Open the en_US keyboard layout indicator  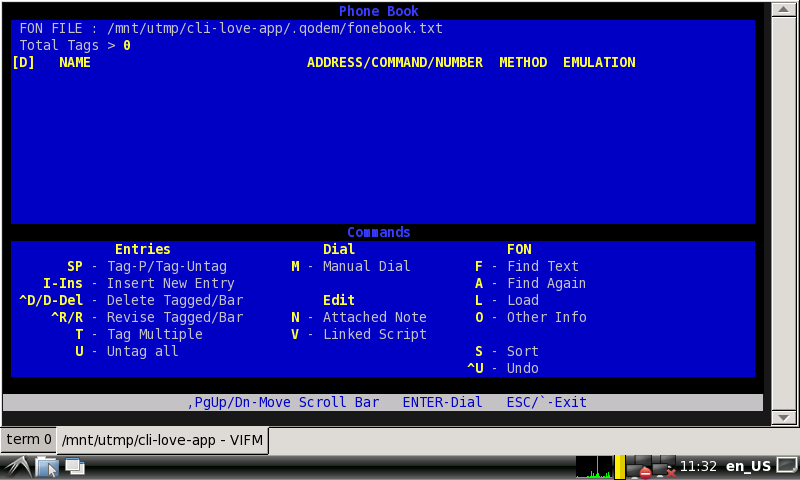[x=748, y=466]
